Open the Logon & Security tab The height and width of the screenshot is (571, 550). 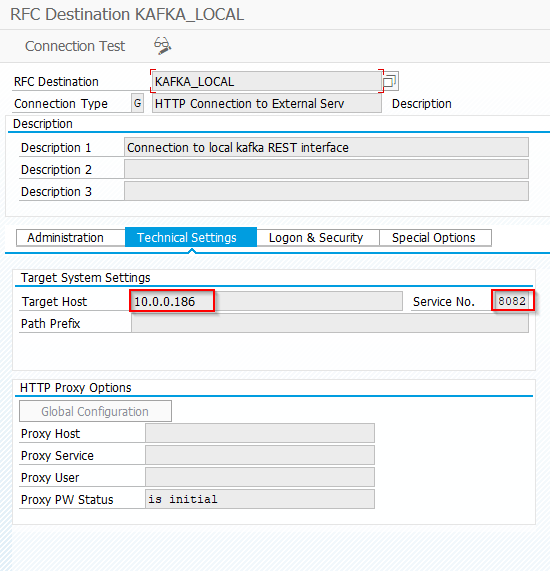click(318, 238)
